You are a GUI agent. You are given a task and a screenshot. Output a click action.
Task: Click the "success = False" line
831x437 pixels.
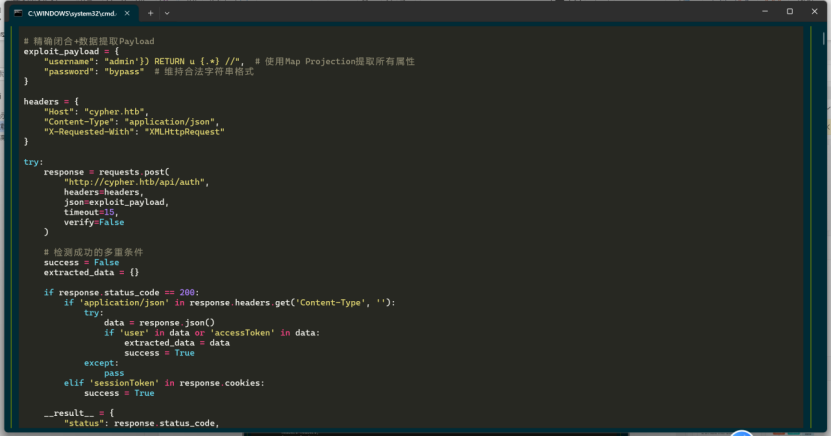[x=81, y=263]
